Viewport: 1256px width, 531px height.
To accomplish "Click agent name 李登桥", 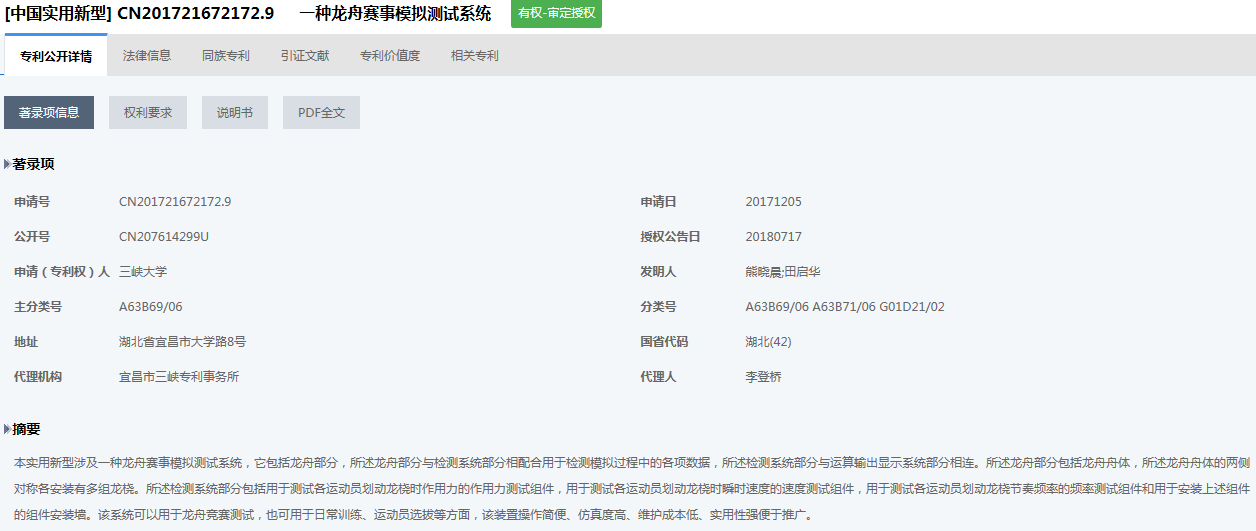I will click(x=763, y=377).
